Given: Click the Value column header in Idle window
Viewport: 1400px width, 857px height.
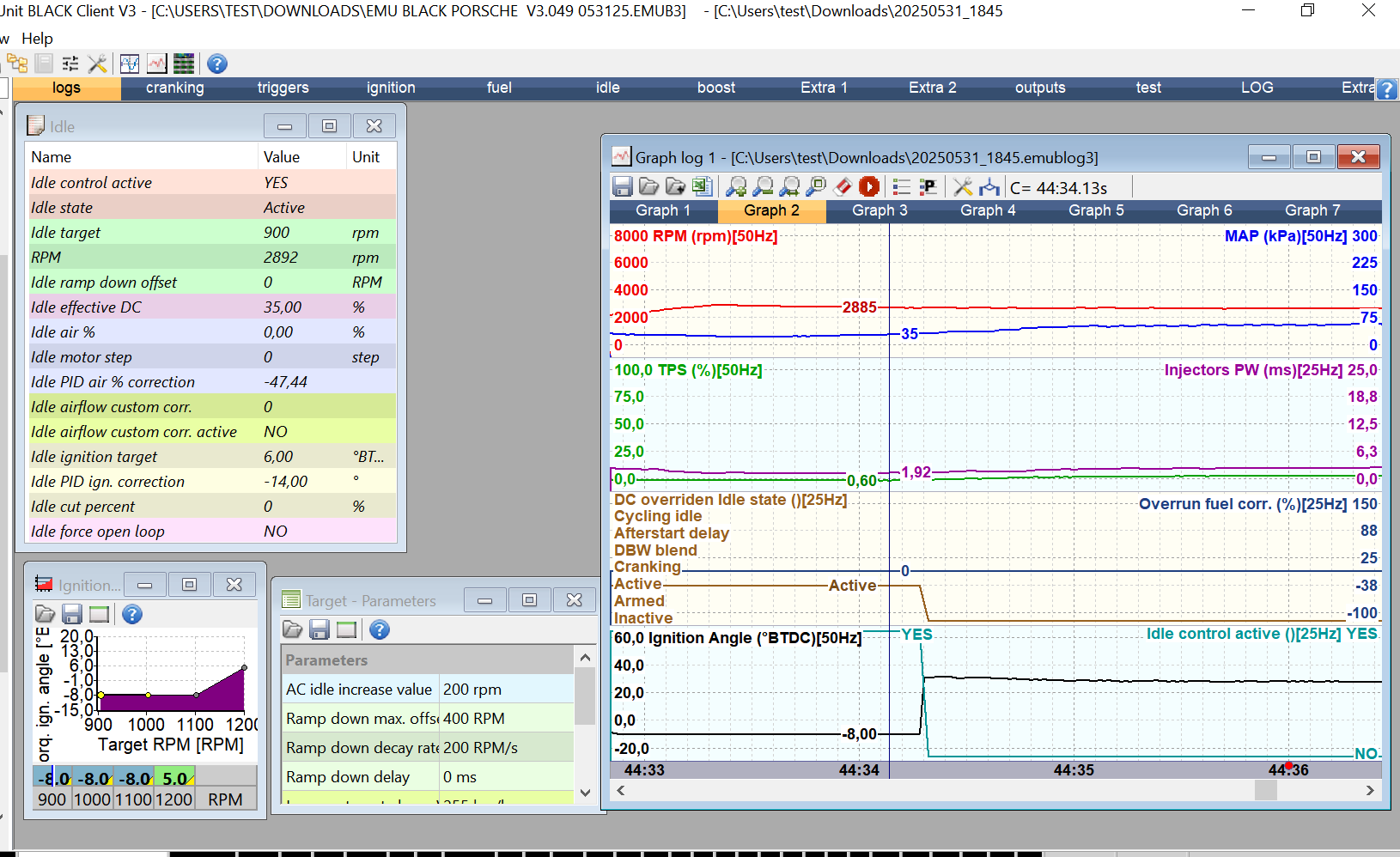Looking at the screenshot, I should click(x=301, y=157).
